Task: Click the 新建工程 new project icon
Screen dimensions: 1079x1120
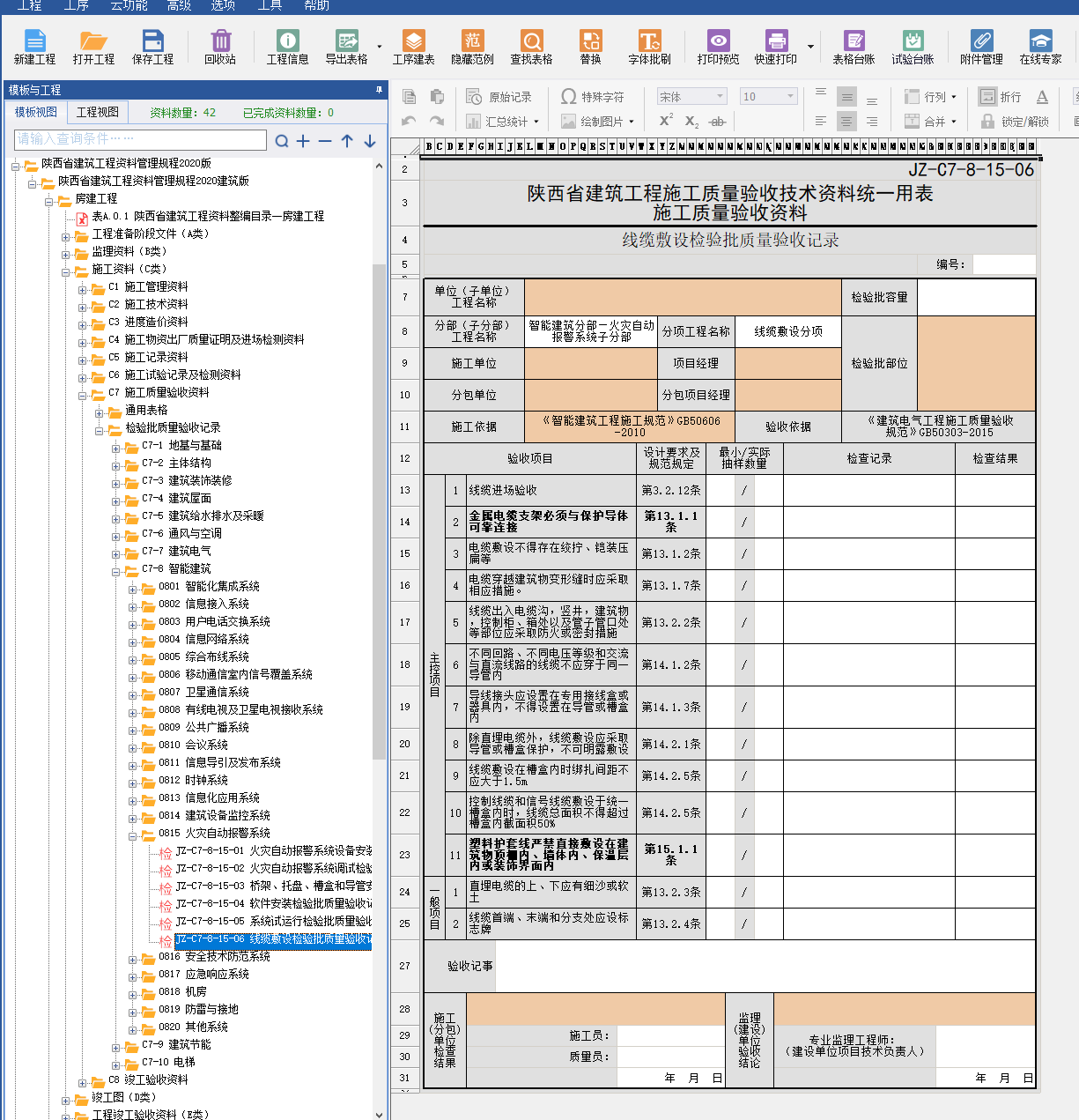Action: 34,47
